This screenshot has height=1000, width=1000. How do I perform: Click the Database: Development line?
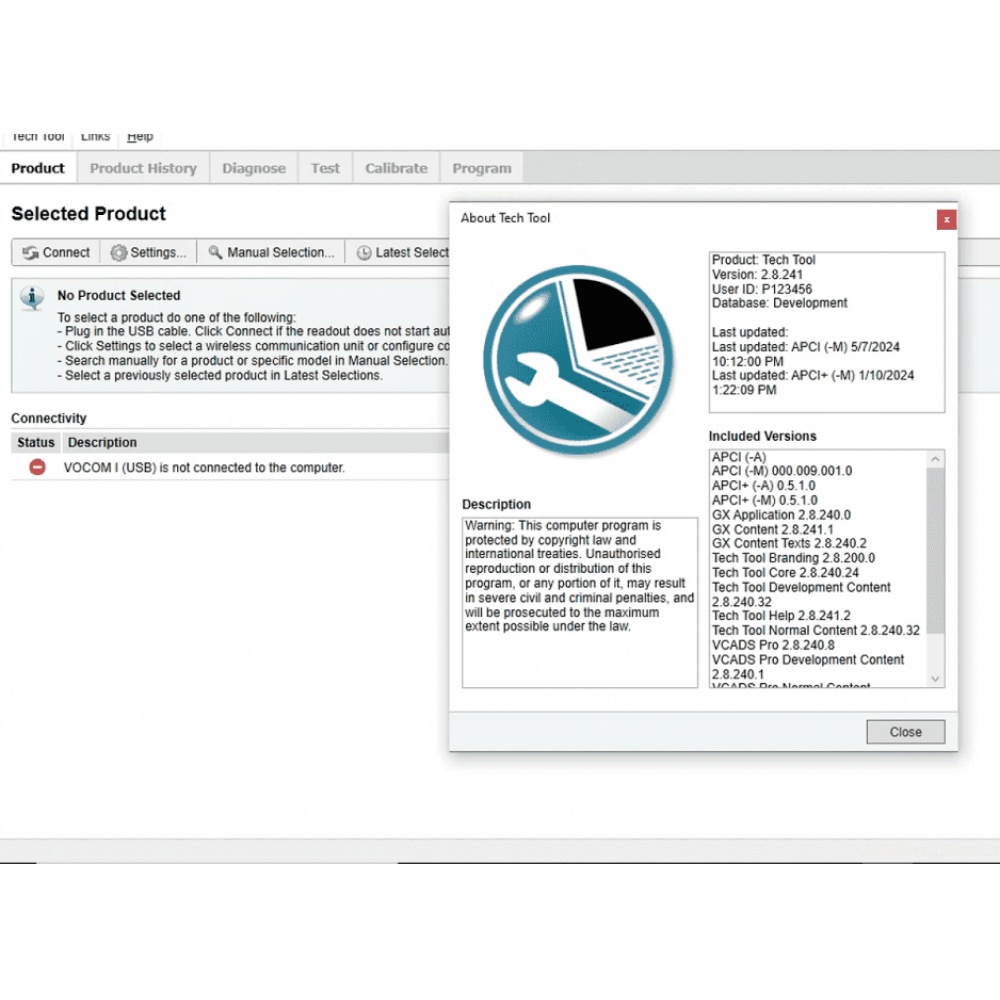(779, 304)
